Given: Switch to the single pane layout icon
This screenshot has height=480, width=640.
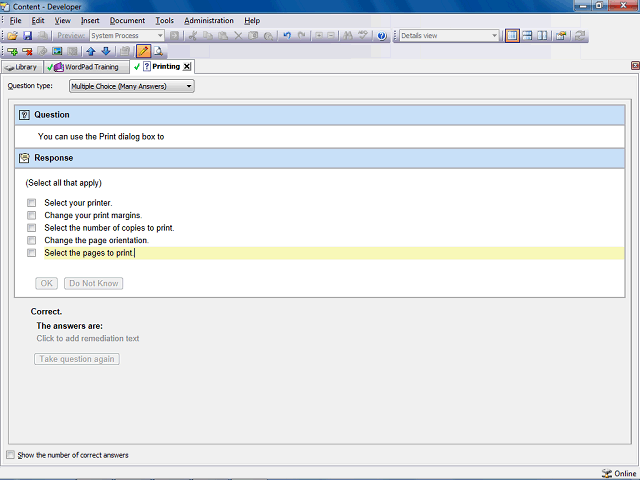Looking at the screenshot, I should click(512, 36).
